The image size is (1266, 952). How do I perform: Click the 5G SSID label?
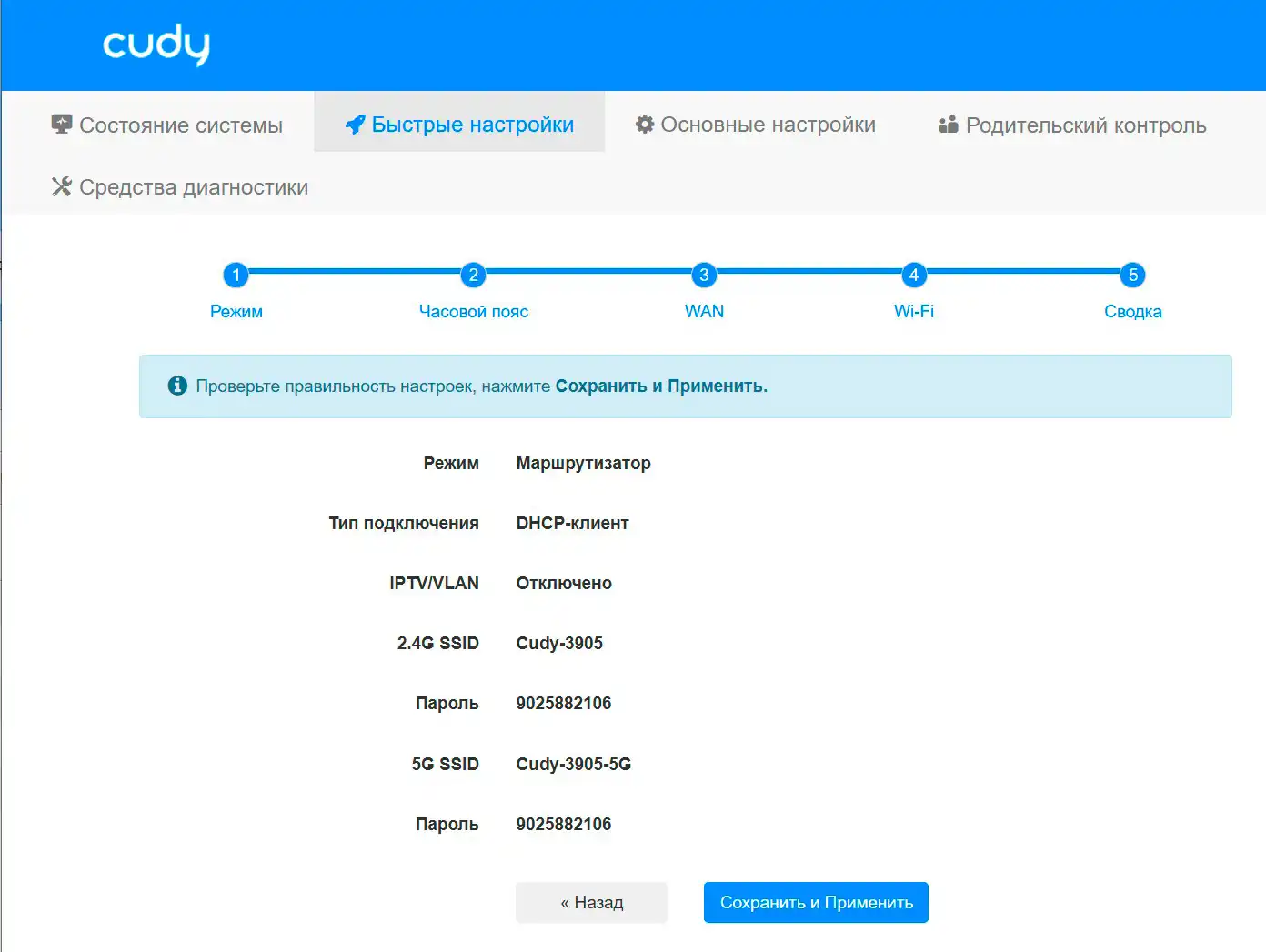(x=446, y=764)
